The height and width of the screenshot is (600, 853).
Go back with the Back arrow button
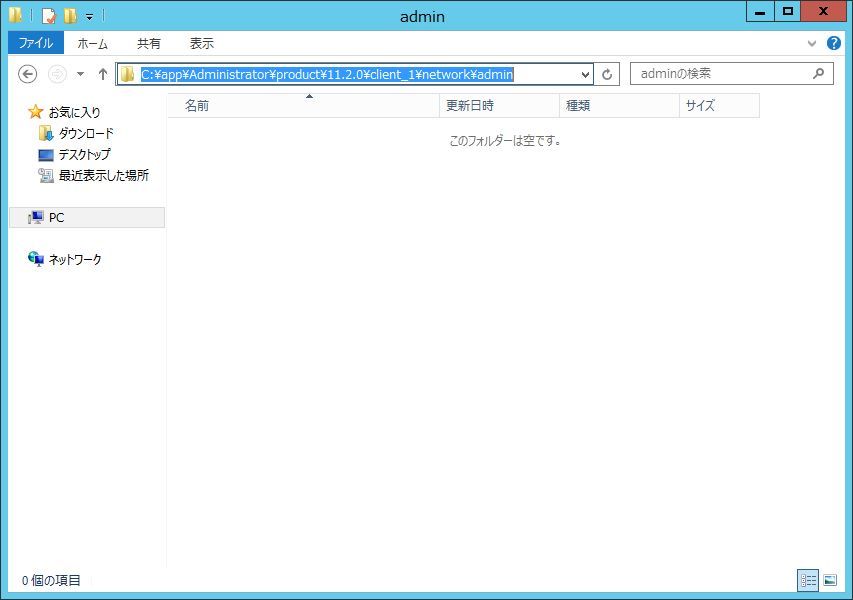(28, 74)
